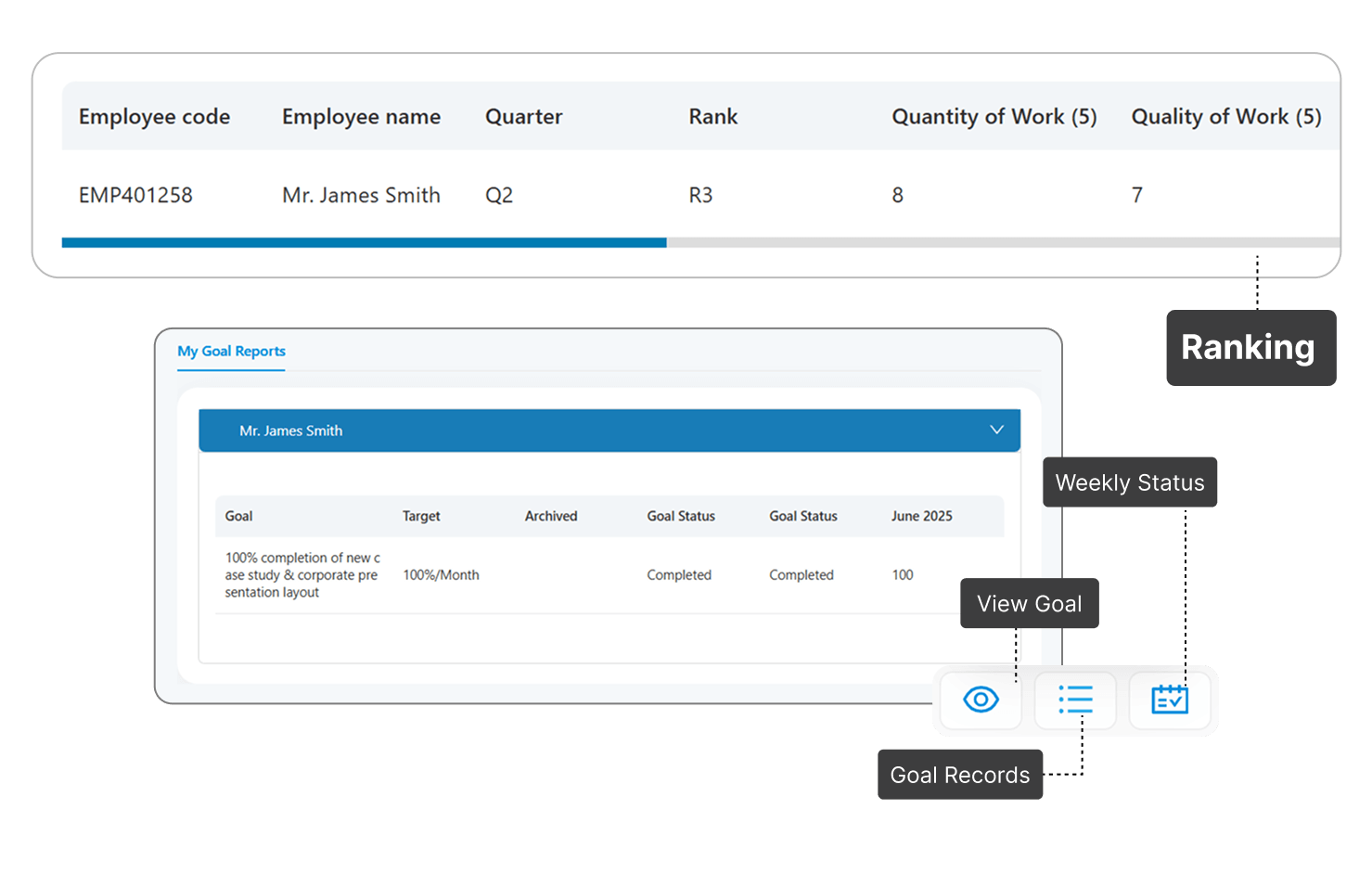Select employee code EMP401258
Viewport: 1372px width, 874px height.
click(135, 196)
